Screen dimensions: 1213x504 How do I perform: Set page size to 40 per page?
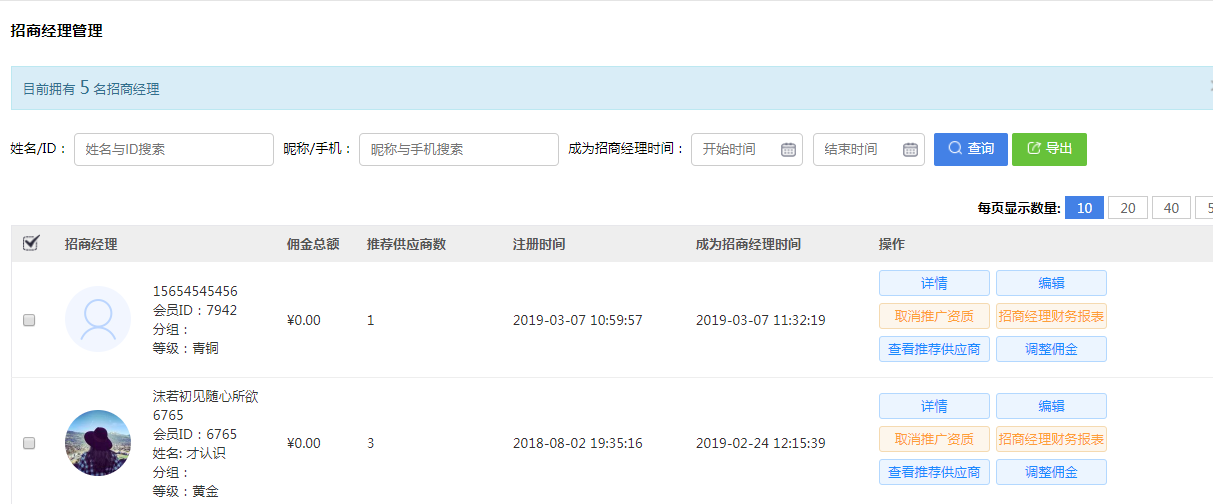tap(1171, 208)
